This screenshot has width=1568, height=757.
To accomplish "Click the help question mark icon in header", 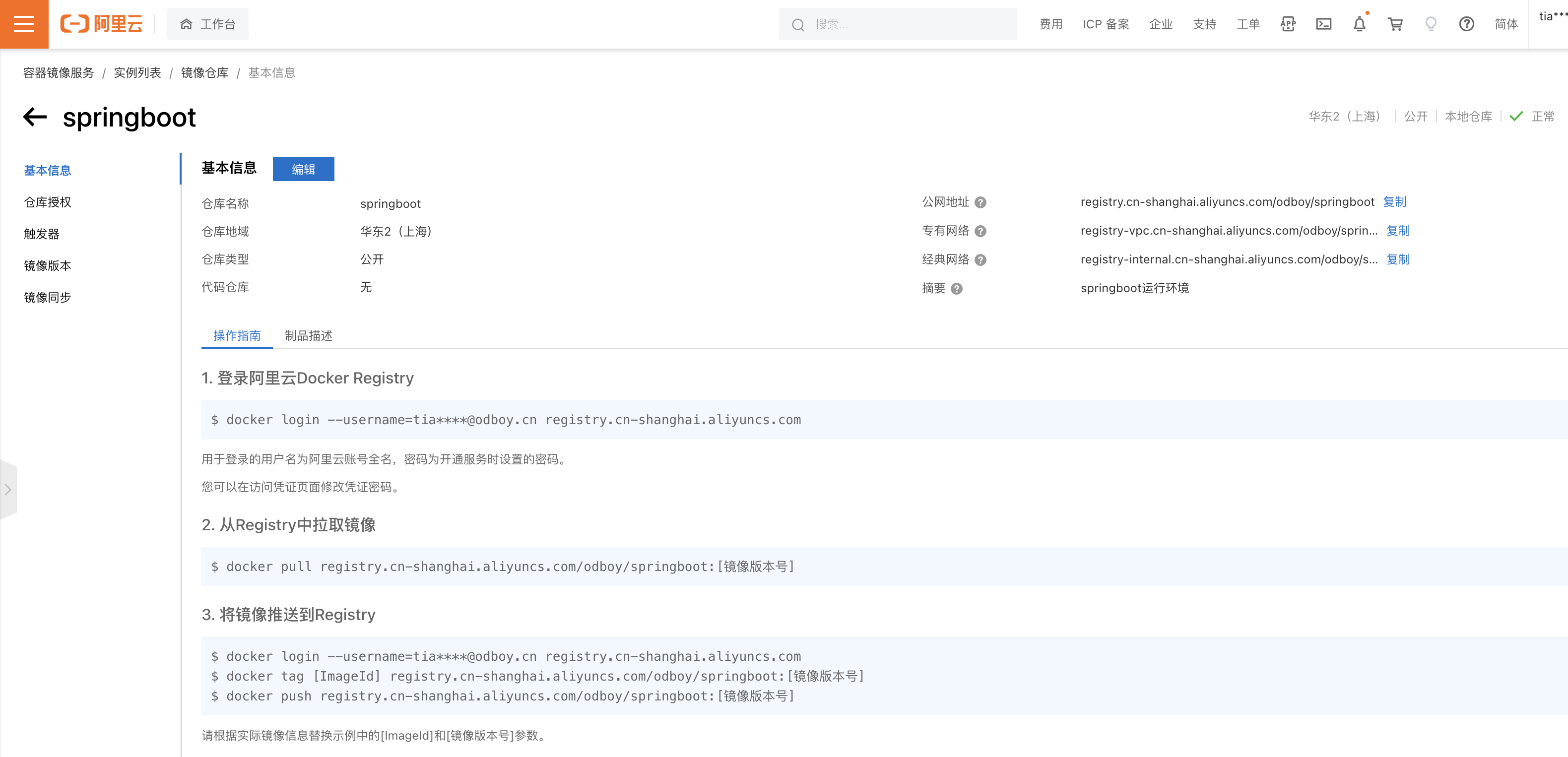I will [x=1466, y=24].
